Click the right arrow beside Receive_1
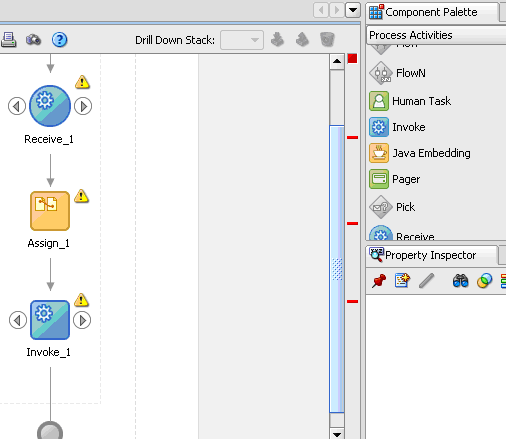This screenshot has width=506, height=439. [83, 106]
